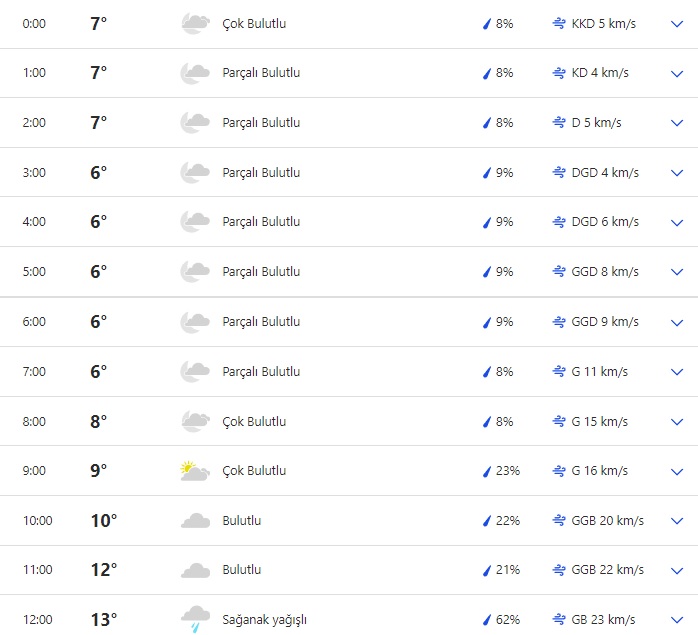Click the moon cloud icon at 4:00
Viewport: 698px width, 635px height.
click(195, 222)
